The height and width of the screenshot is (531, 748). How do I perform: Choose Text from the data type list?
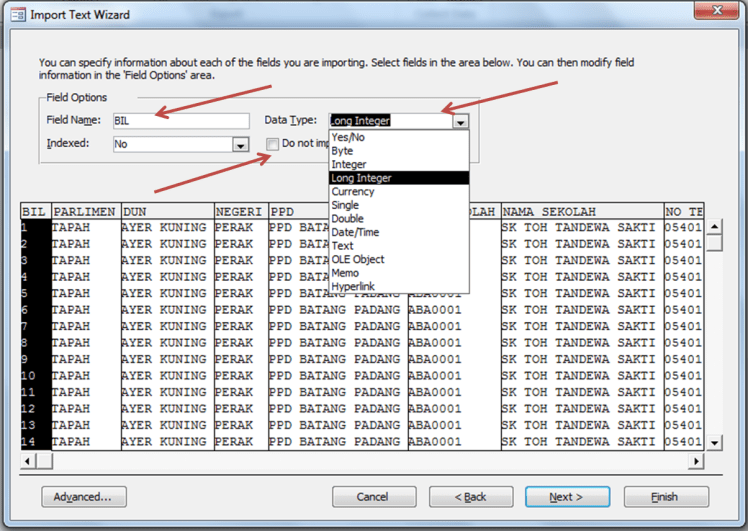pyautogui.click(x=399, y=246)
